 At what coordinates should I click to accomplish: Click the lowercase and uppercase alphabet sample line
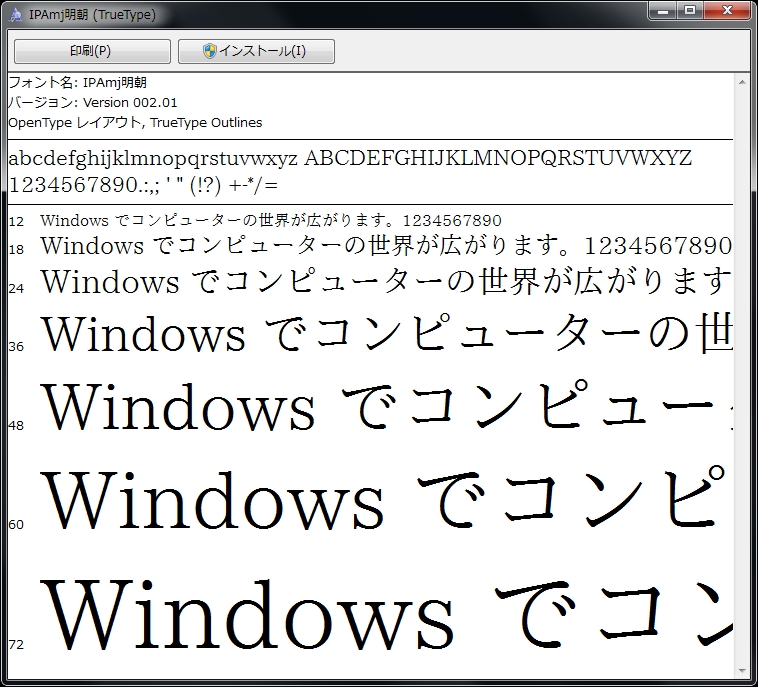(350, 159)
